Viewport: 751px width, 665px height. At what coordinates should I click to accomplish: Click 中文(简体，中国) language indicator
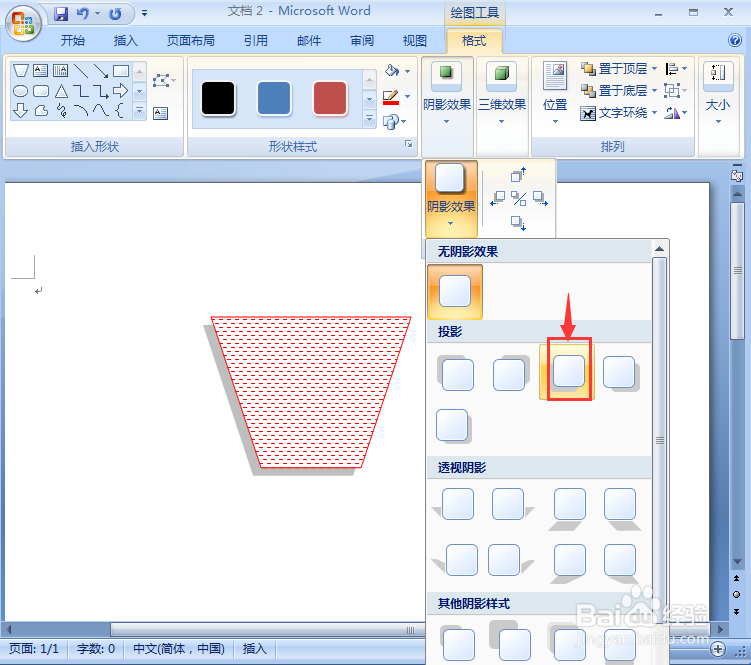pos(179,649)
